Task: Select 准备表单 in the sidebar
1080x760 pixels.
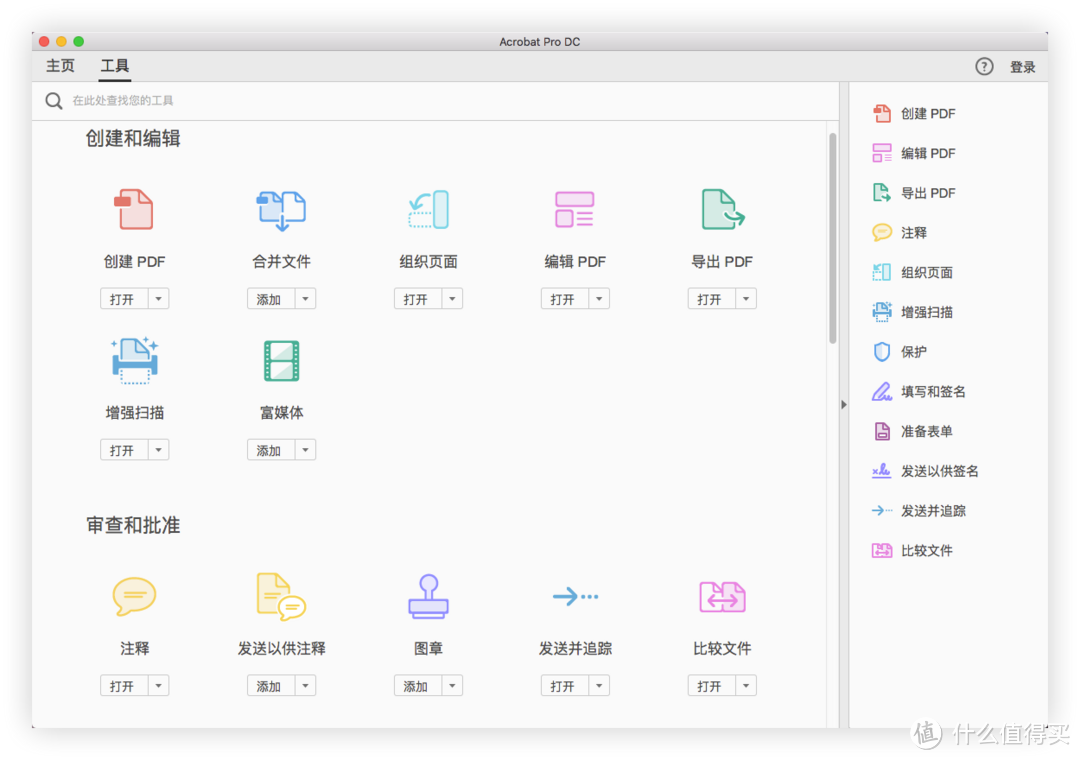Action: point(913,431)
